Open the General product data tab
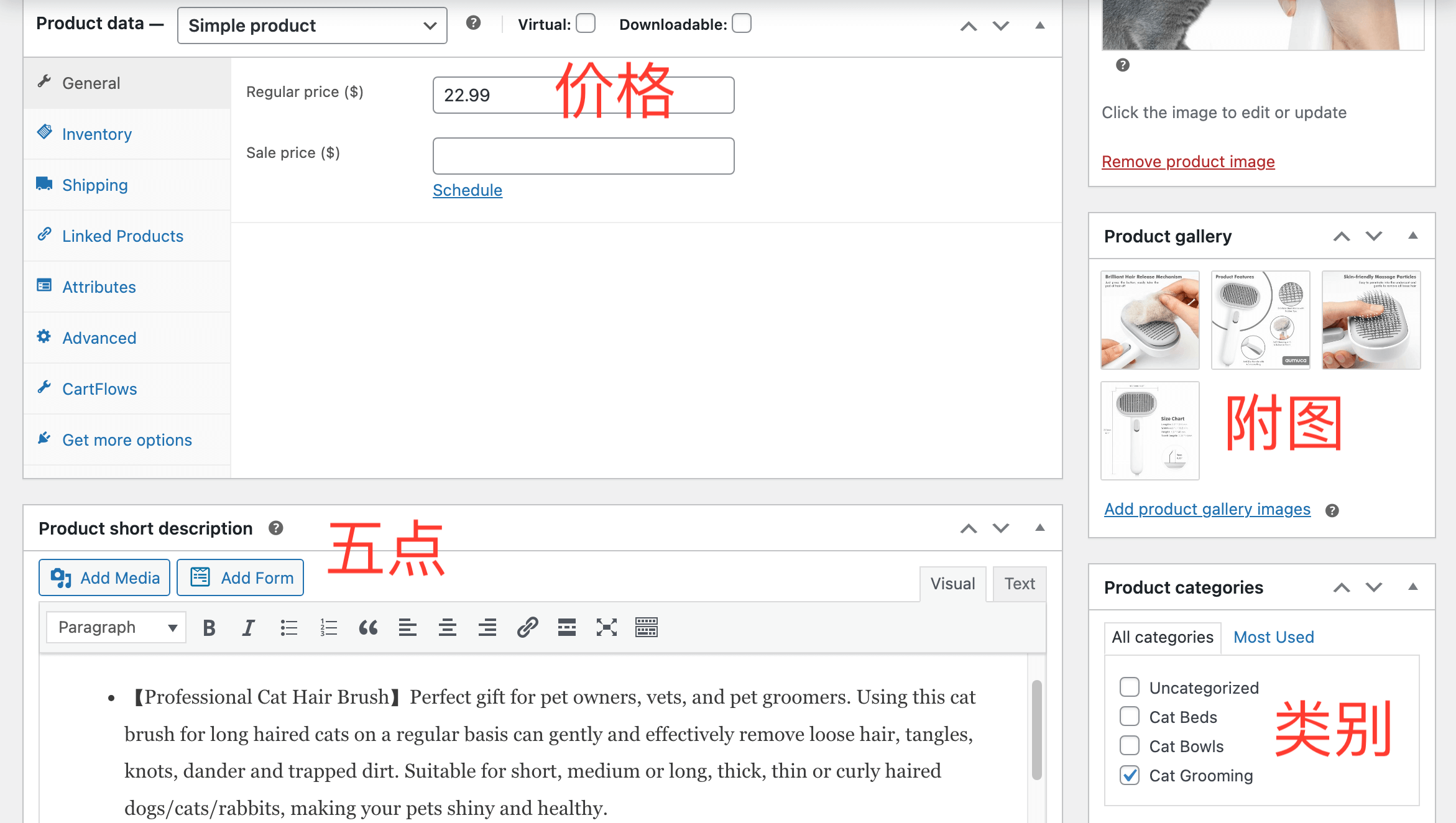The image size is (1456, 823). 127,83
